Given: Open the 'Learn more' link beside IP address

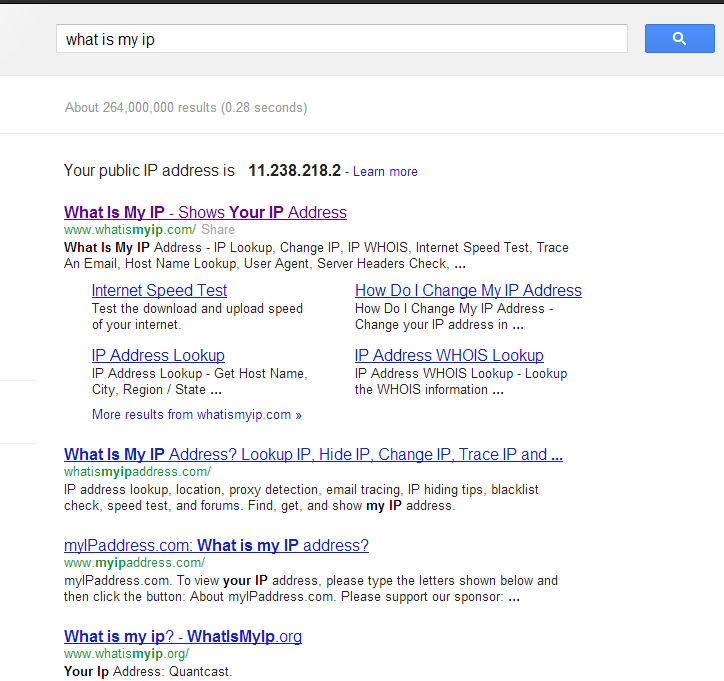Looking at the screenshot, I should [385, 171].
